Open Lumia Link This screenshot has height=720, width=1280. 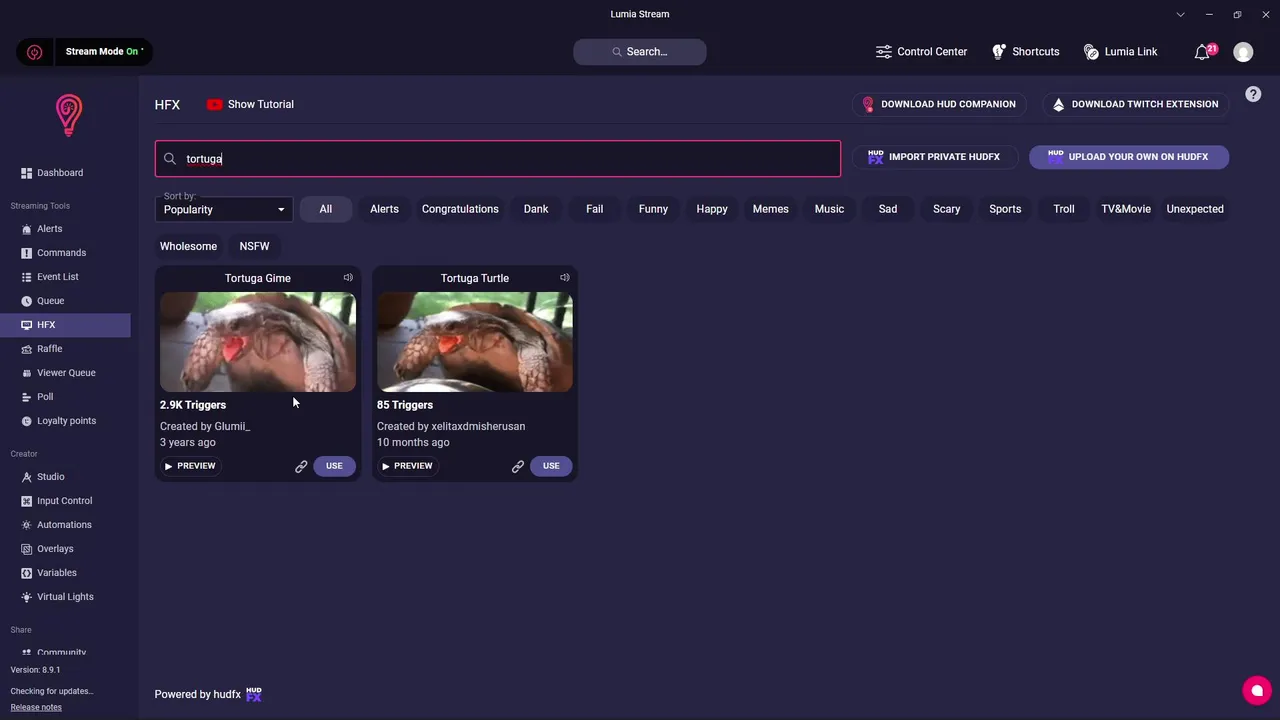1120,52
